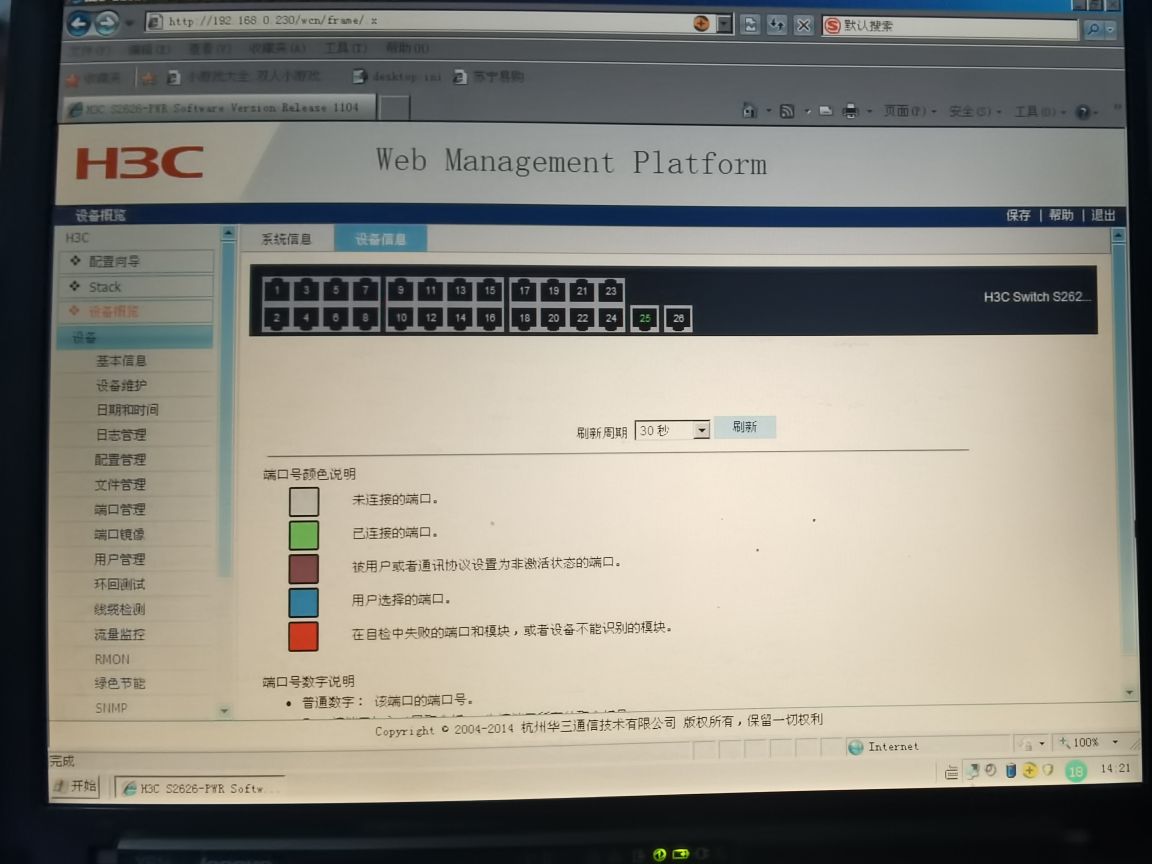Select port 11 icon
The width and height of the screenshot is (1152, 864).
(431, 289)
